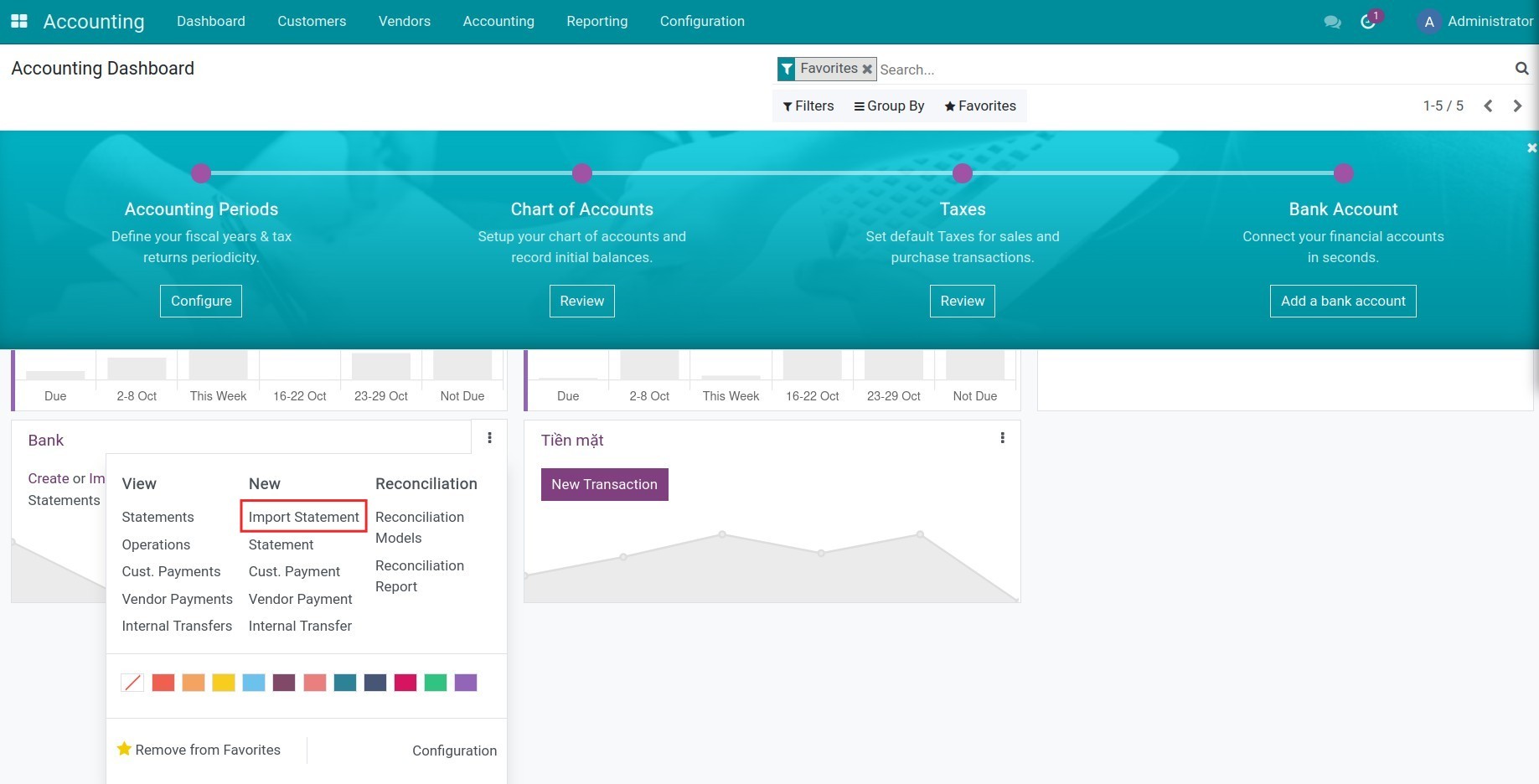Click the next page chevron arrow

[1516, 106]
